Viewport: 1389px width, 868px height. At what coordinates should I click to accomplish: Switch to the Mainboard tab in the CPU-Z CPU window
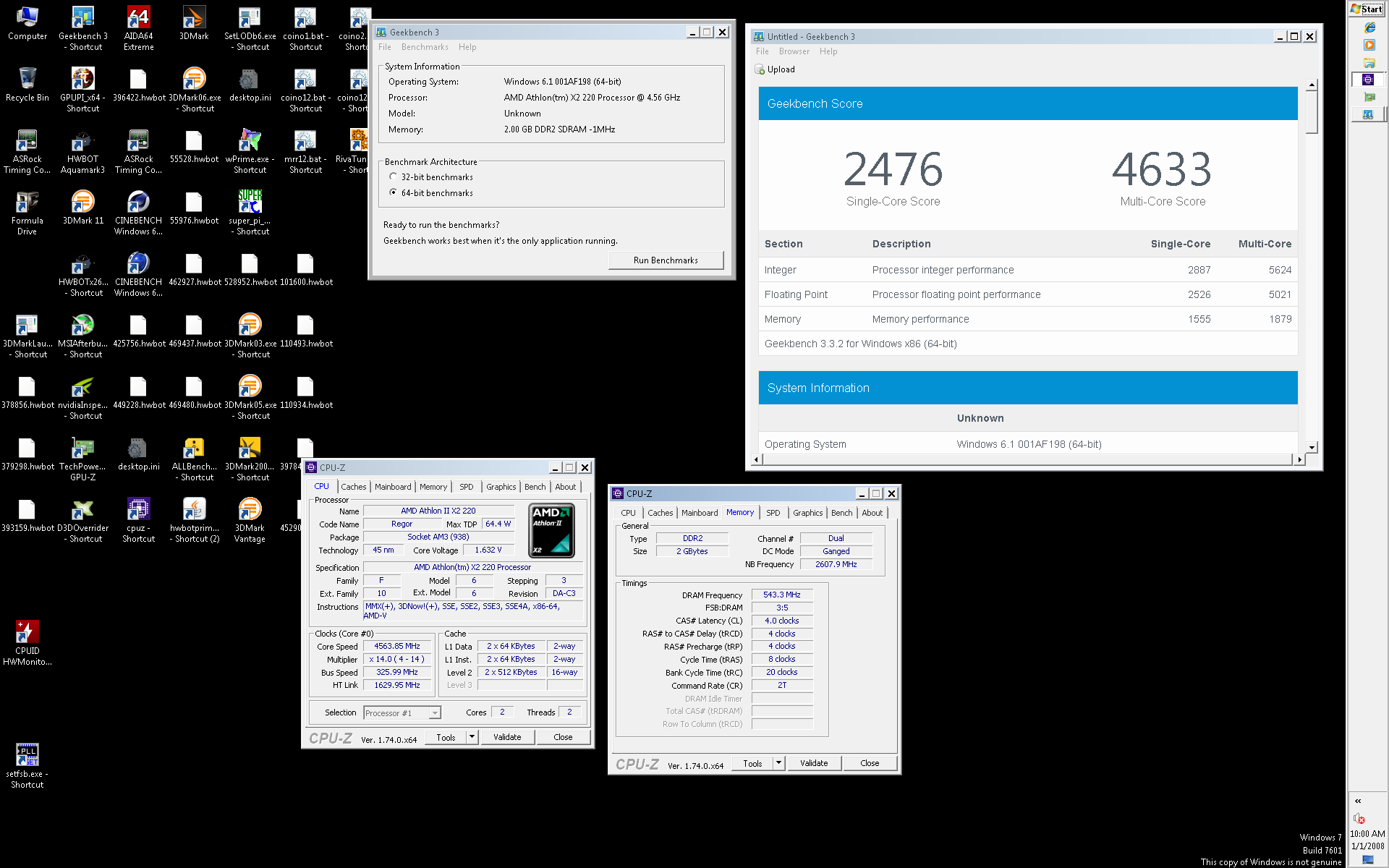[393, 487]
